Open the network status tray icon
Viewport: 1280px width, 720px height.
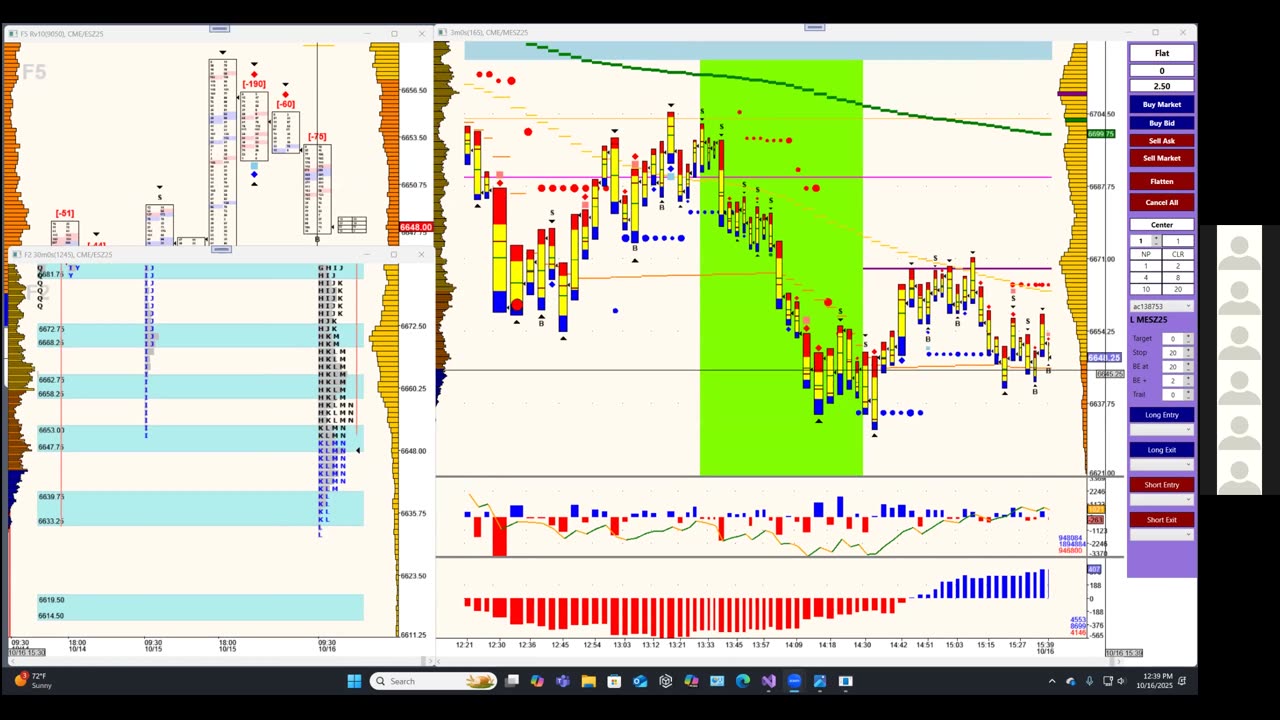pos(1108,681)
